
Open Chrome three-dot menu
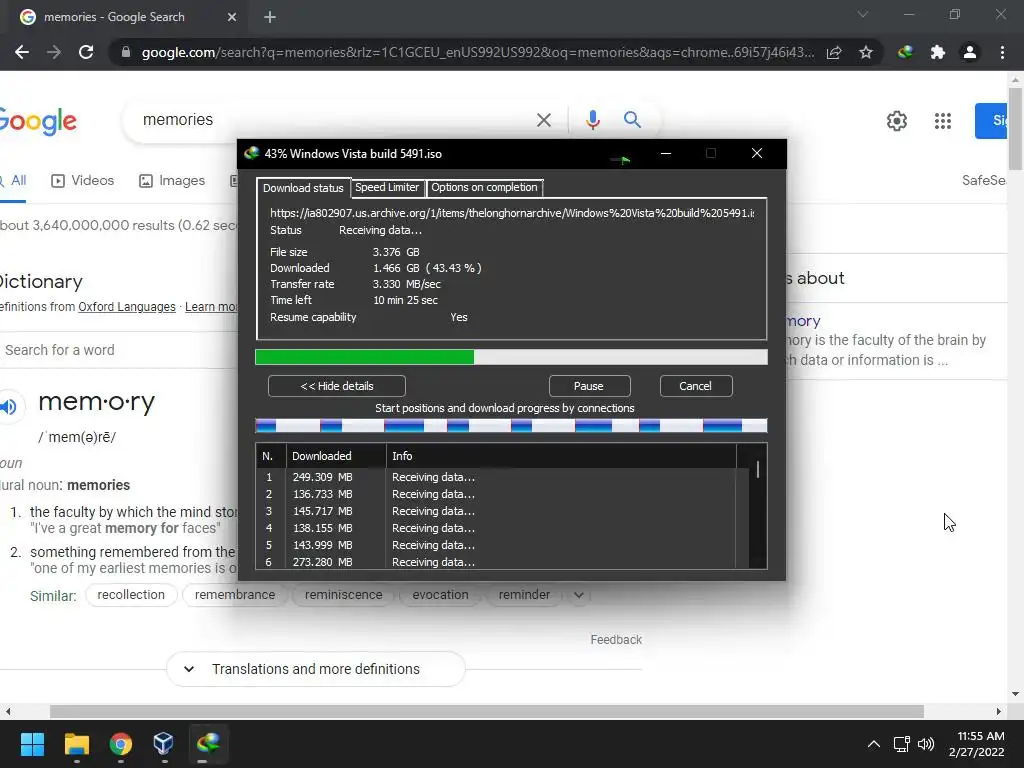click(1002, 52)
